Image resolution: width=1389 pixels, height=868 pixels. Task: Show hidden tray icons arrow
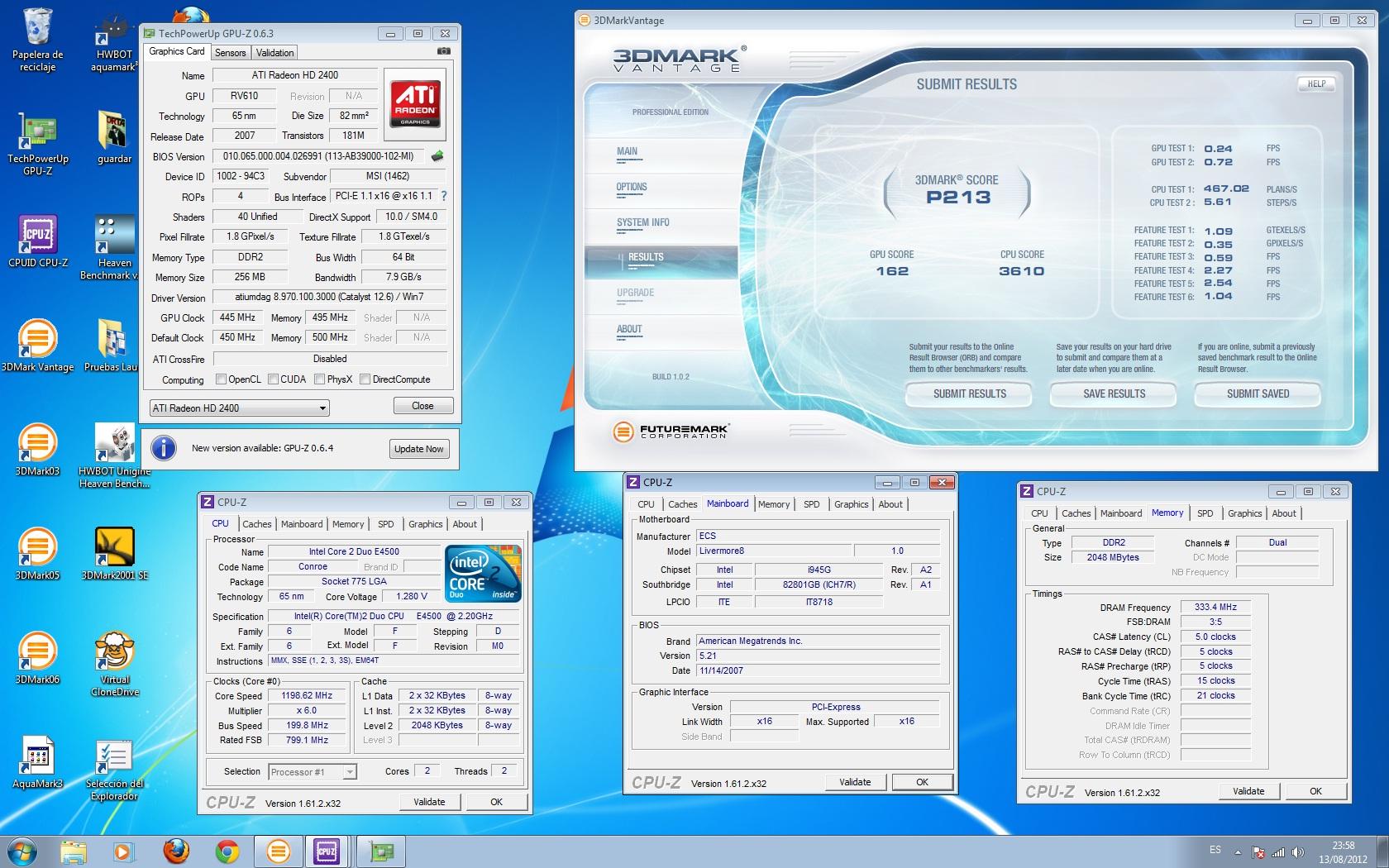(x=1238, y=851)
